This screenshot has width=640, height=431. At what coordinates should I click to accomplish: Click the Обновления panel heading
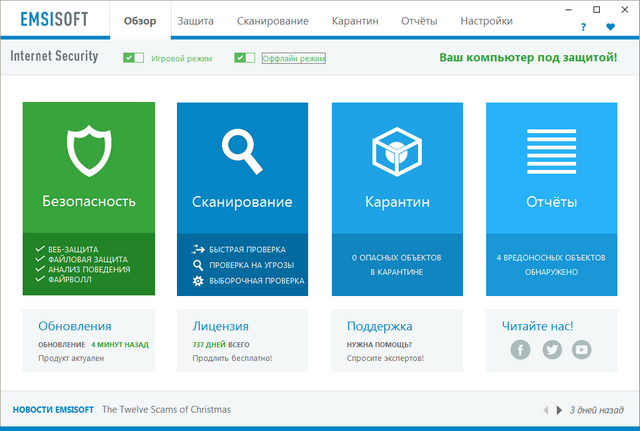coord(74,326)
